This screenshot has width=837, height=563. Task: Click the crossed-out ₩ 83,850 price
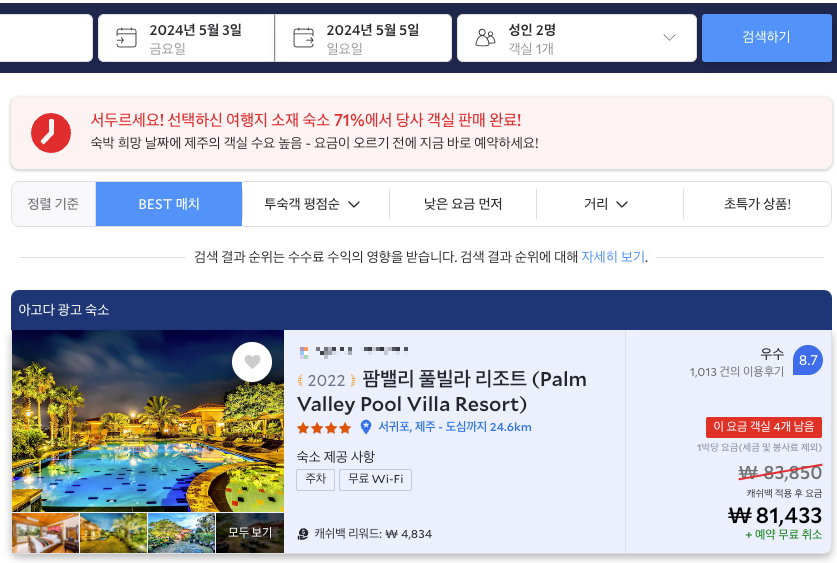pos(780,472)
